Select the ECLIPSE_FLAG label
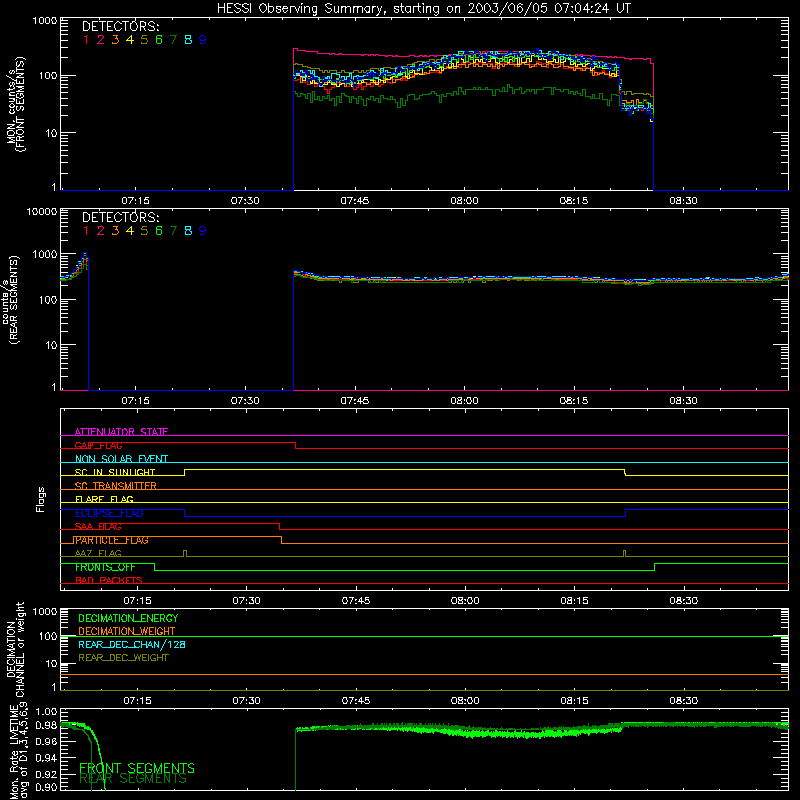The width and height of the screenshot is (800, 800). [x=109, y=513]
